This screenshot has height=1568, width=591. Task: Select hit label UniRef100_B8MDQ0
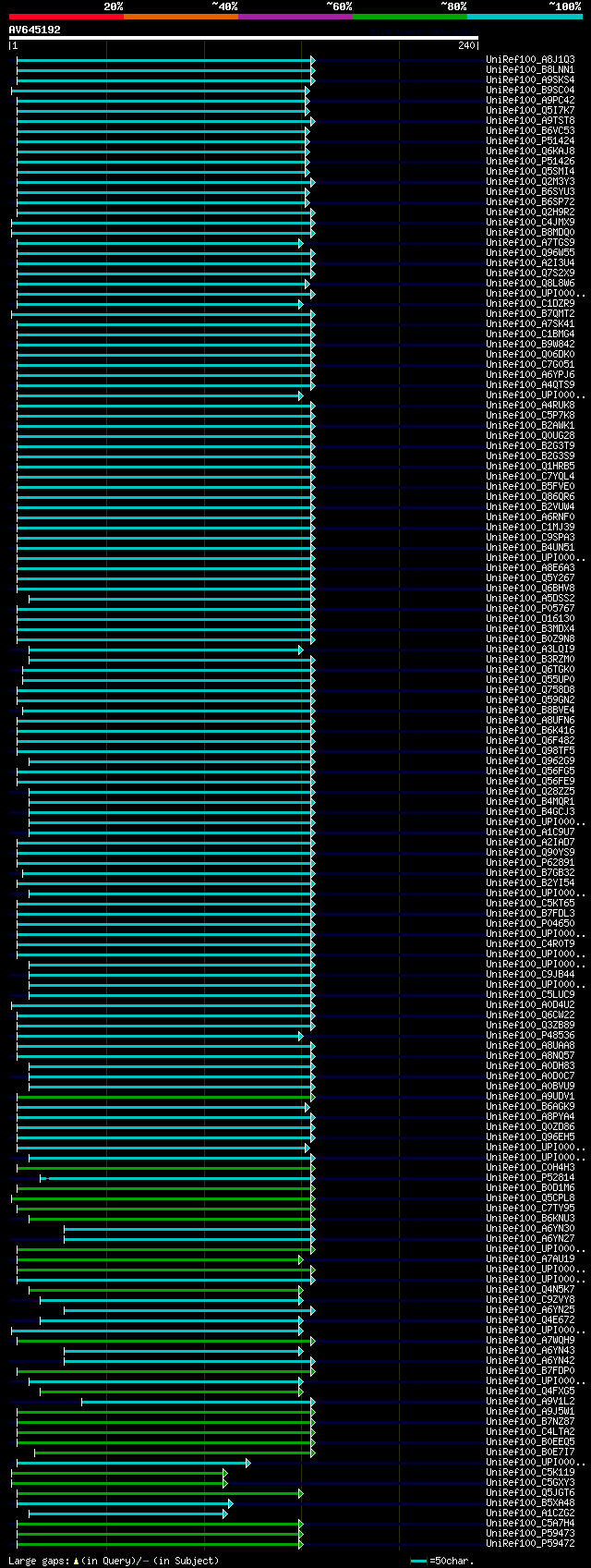[x=530, y=233]
